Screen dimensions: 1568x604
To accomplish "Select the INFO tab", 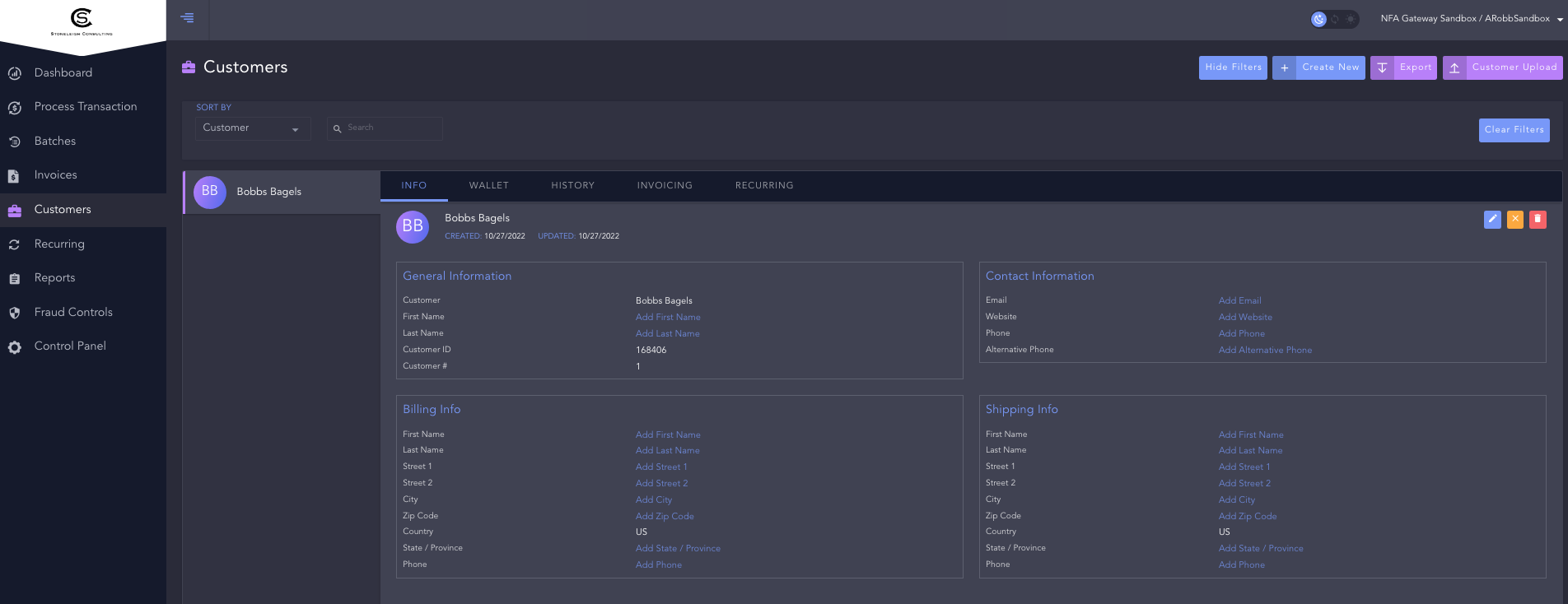I will (414, 186).
